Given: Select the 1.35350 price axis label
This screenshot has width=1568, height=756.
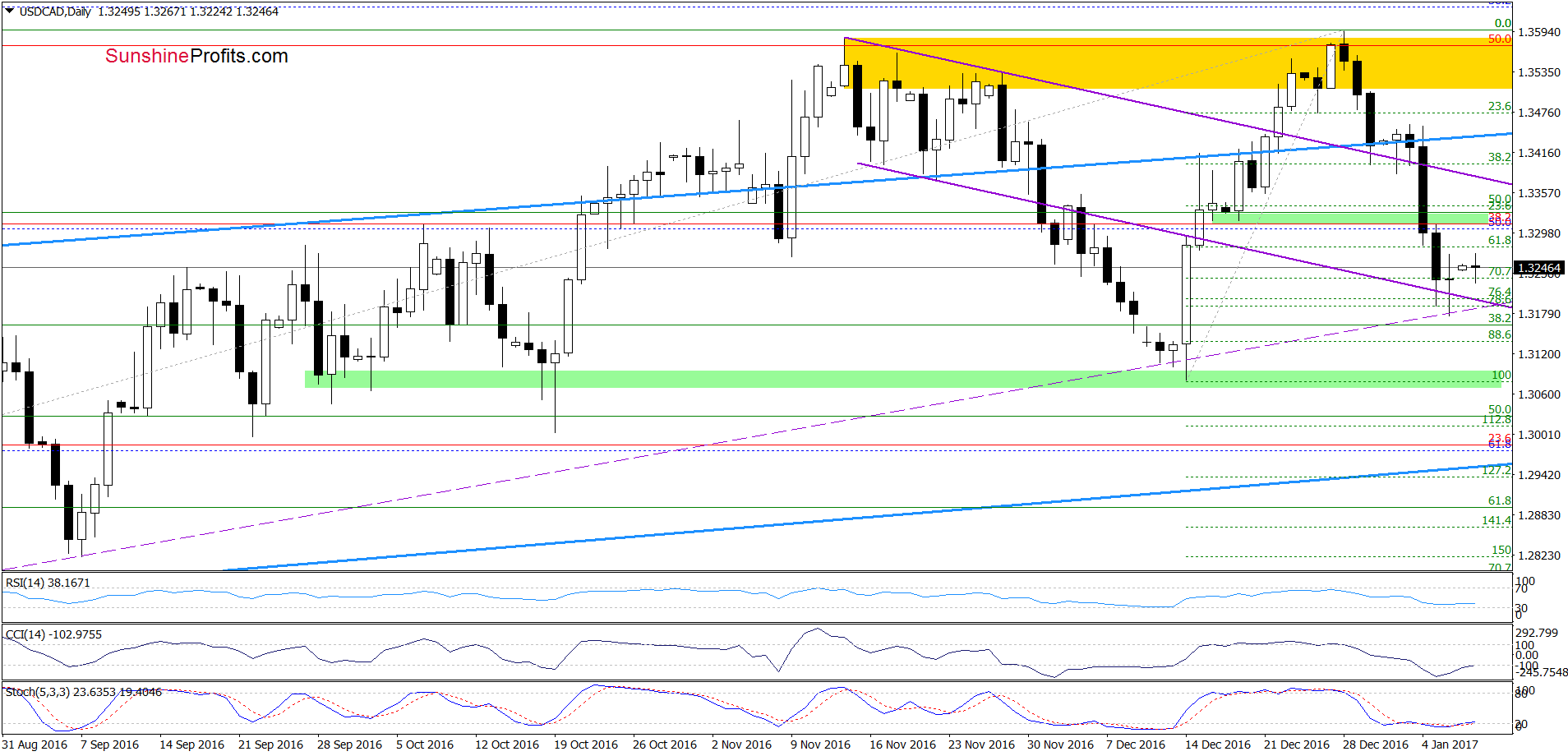Looking at the screenshot, I should 1539,72.
